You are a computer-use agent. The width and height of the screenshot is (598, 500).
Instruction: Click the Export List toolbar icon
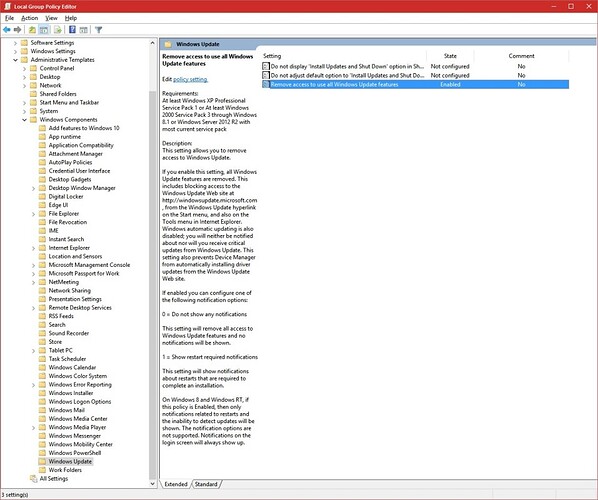pos(58,30)
